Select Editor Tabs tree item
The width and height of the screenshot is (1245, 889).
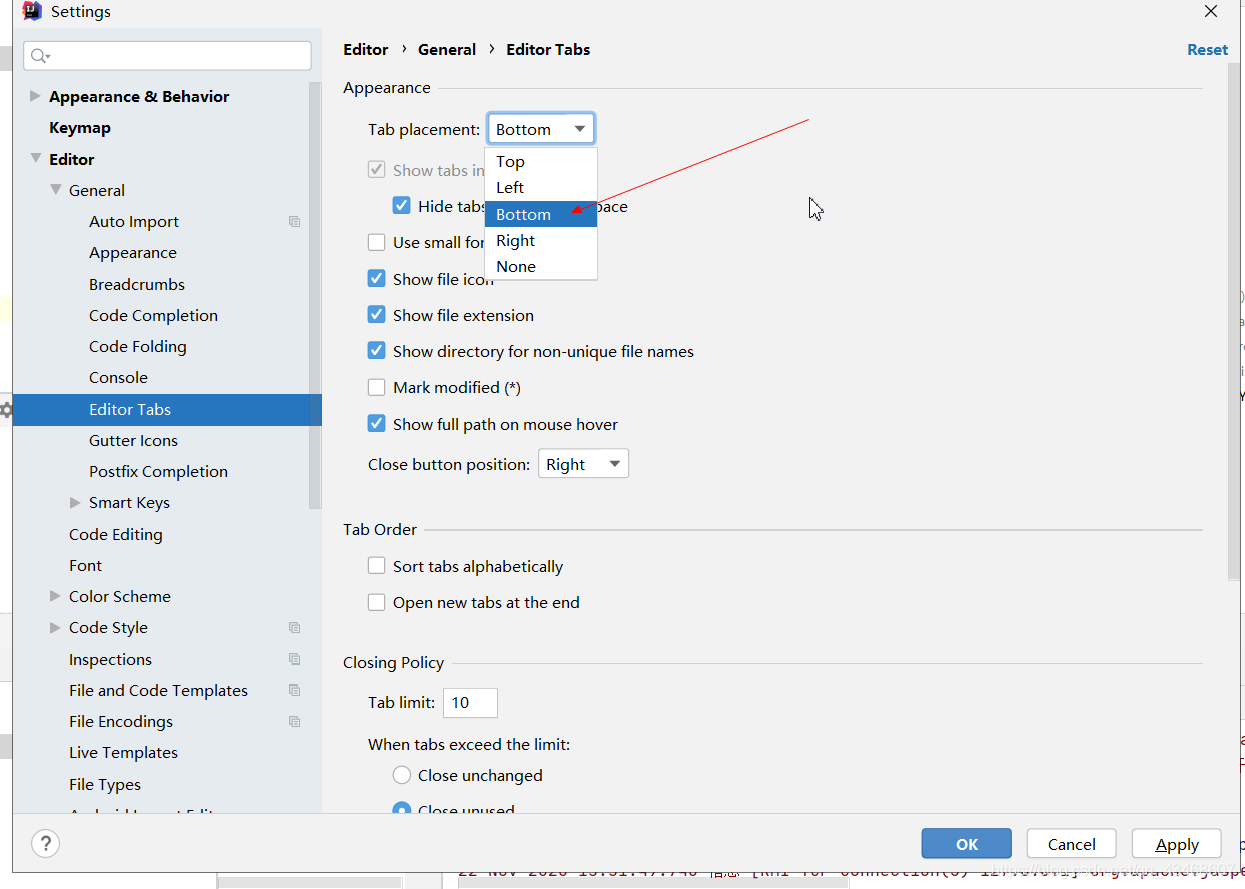coord(167,409)
